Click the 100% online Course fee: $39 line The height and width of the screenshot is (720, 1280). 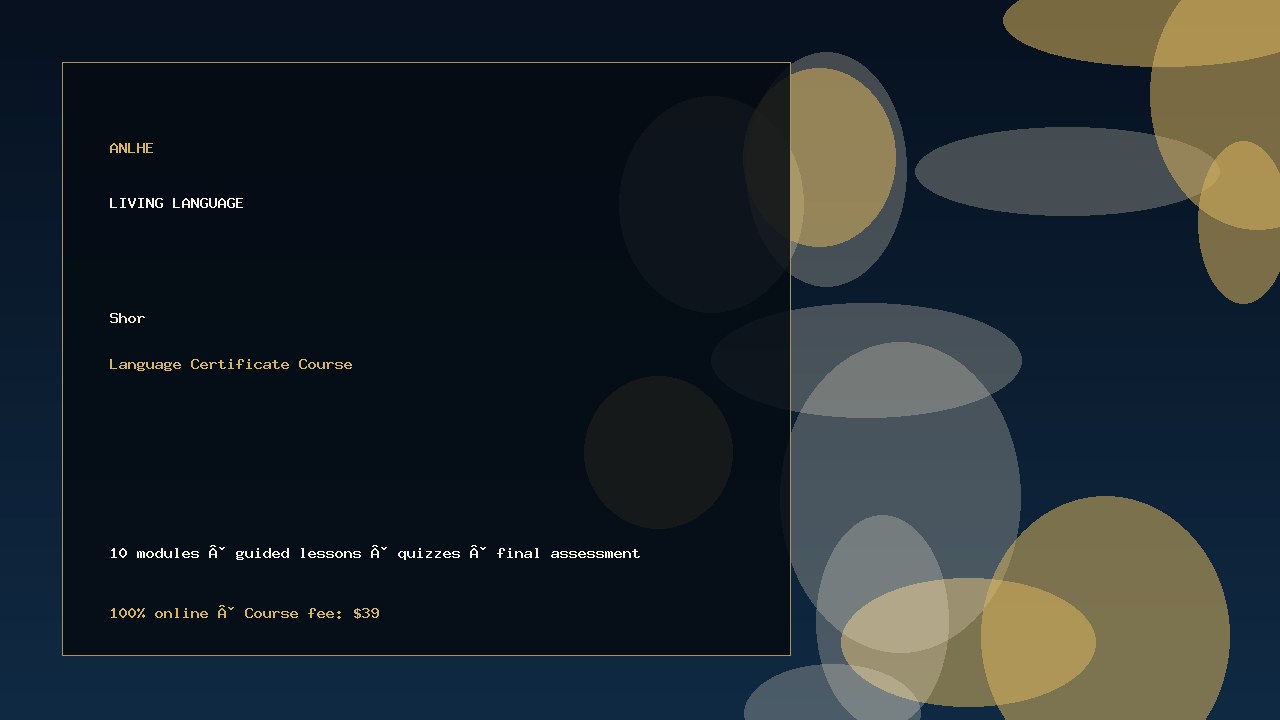pos(244,613)
